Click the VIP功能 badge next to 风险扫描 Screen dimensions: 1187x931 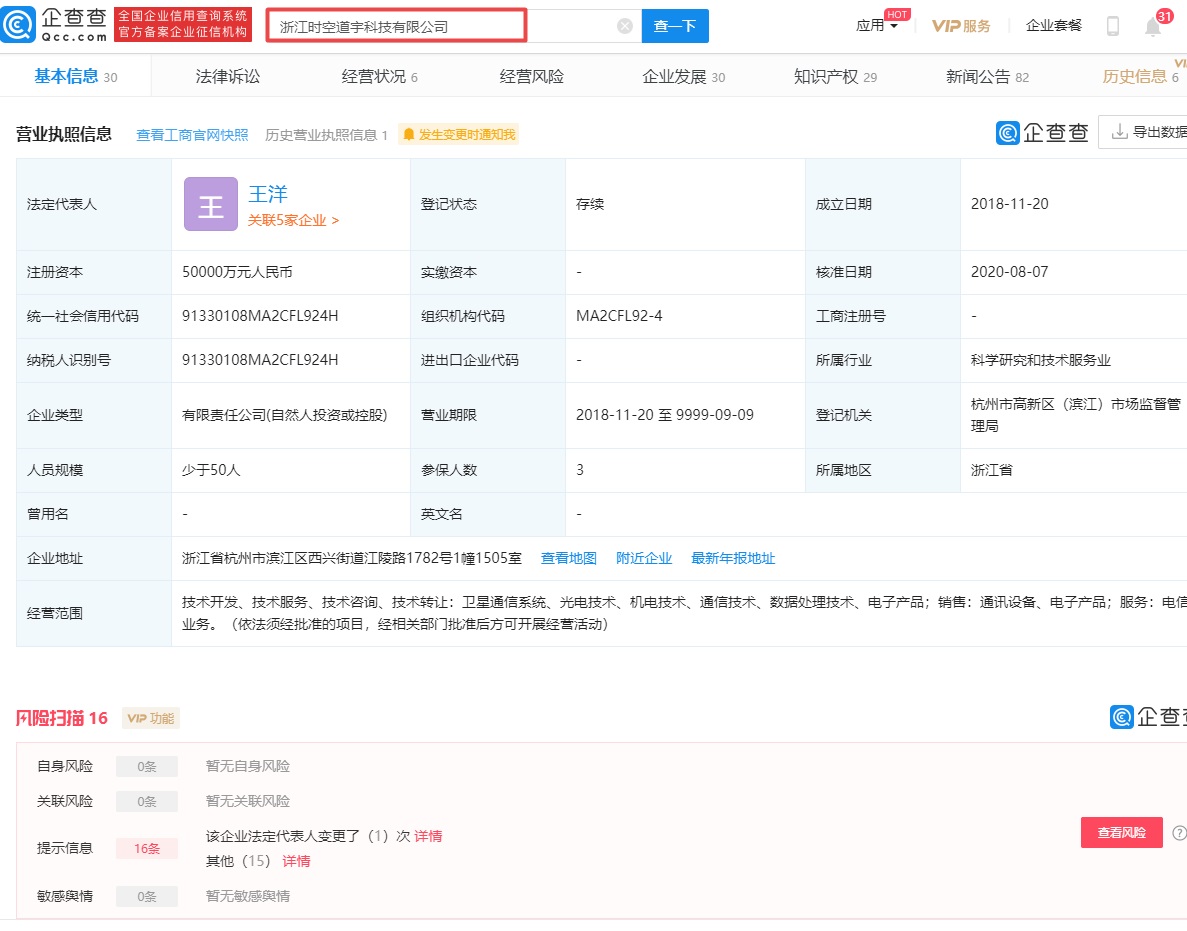151,718
